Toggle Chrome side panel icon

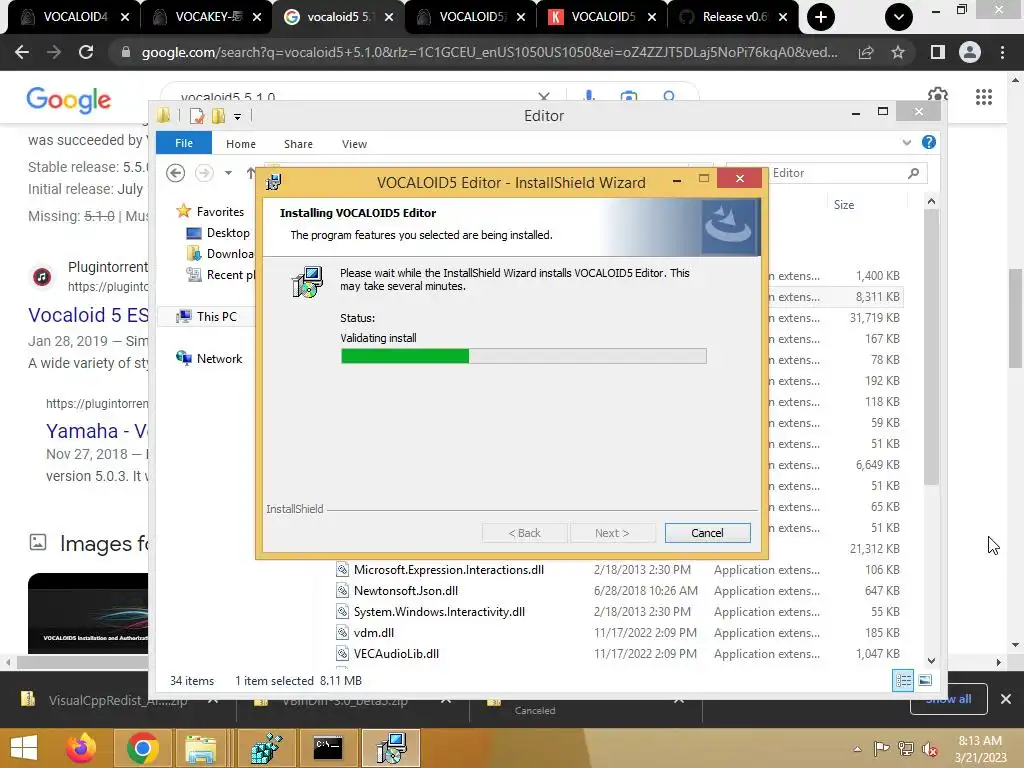(938, 52)
